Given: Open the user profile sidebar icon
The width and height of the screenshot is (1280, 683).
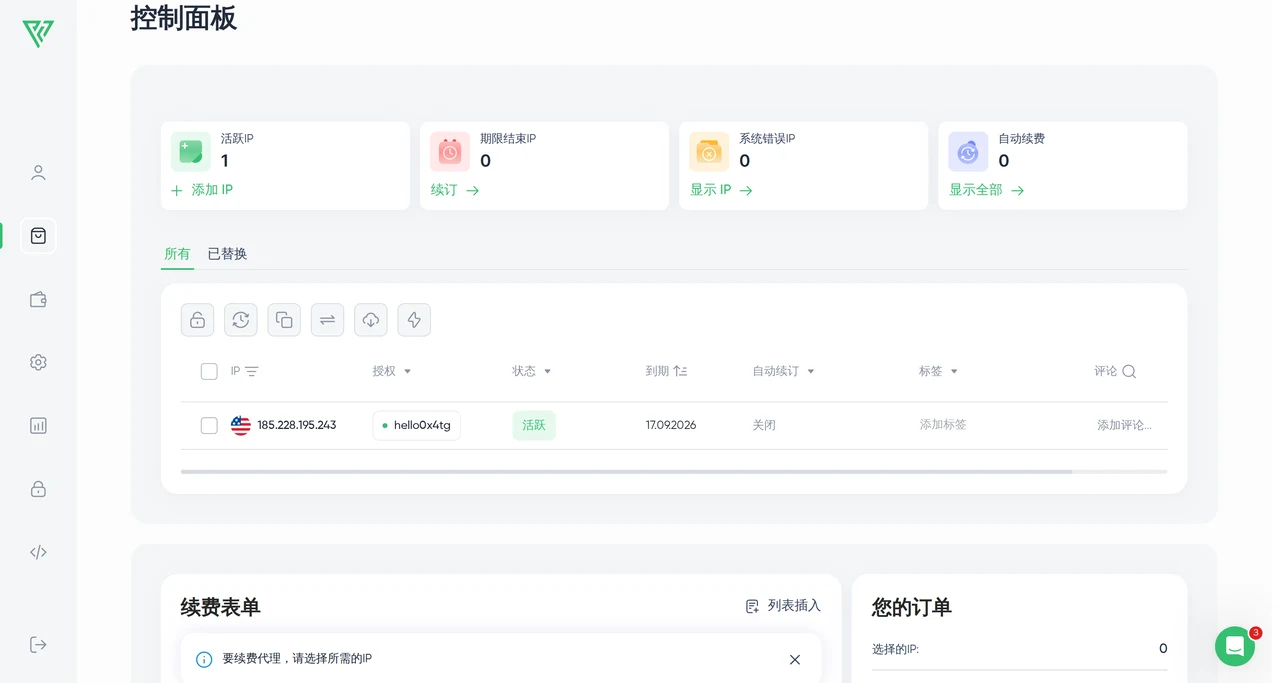Looking at the screenshot, I should click(x=38, y=173).
